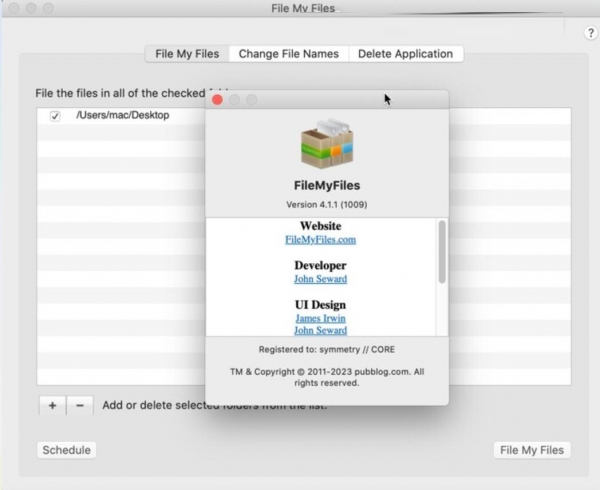Click the FileMyFiles app icon in About

[x=327, y=144]
